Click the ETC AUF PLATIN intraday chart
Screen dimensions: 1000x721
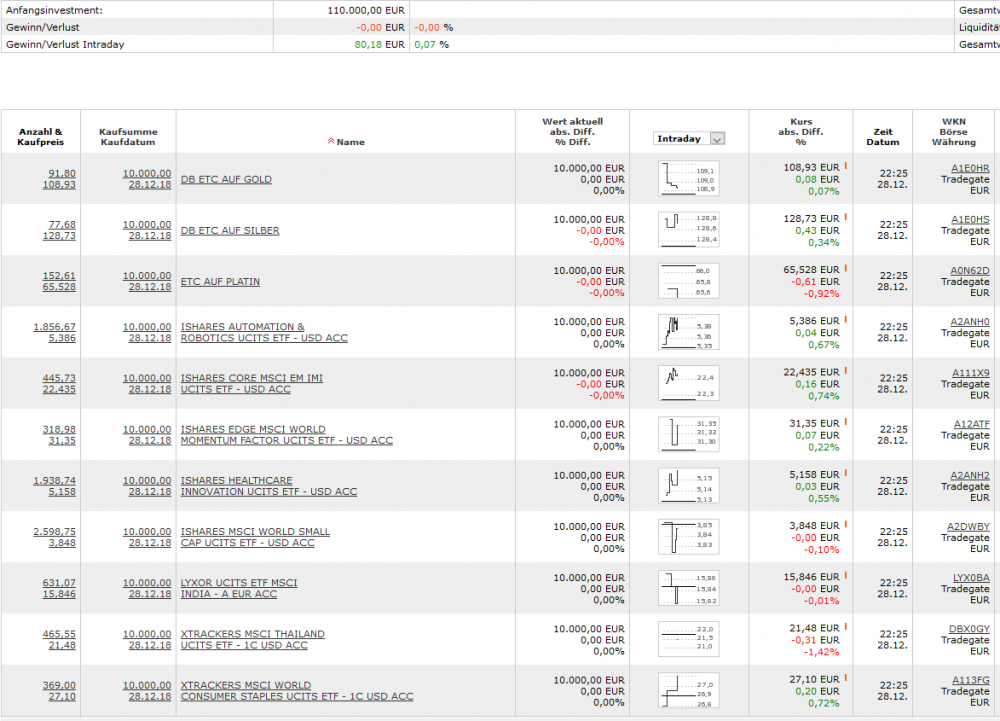[689, 281]
